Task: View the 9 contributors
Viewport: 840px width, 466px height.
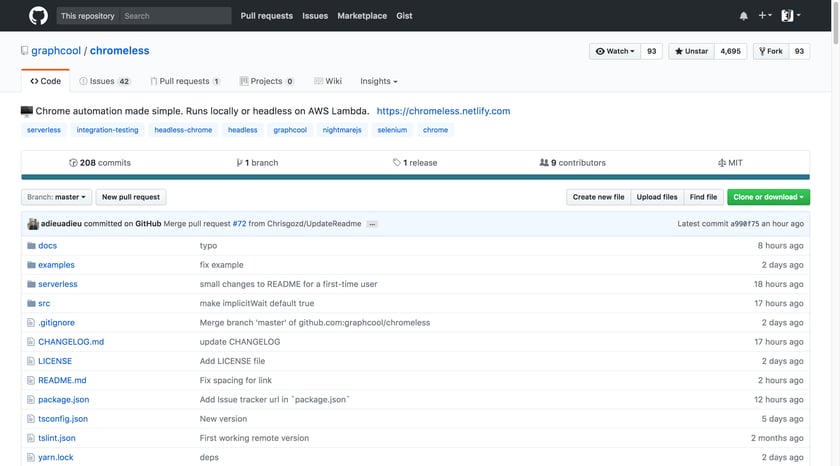Action: pos(573,163)
